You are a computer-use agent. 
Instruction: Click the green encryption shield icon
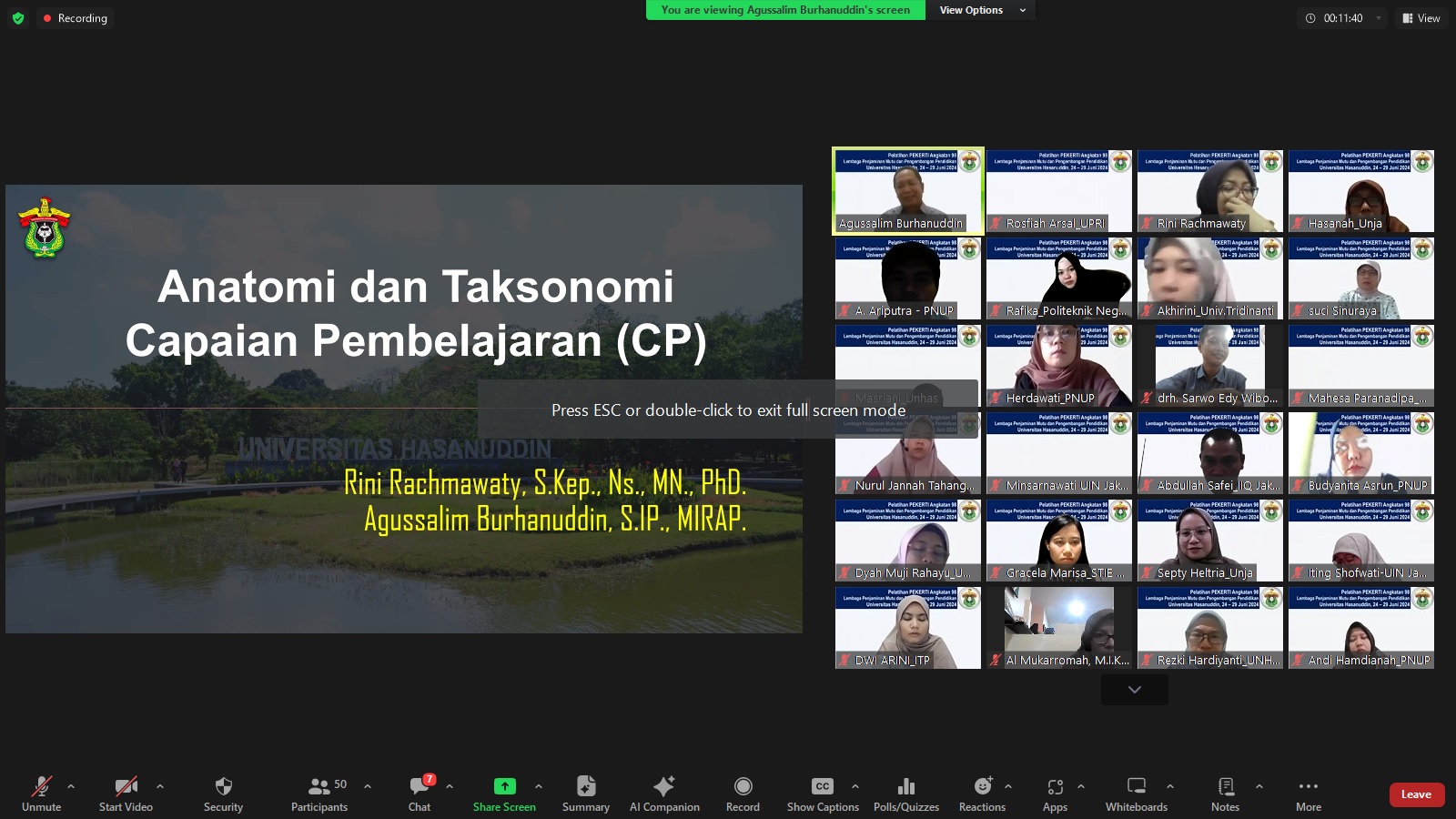(17, 18)
